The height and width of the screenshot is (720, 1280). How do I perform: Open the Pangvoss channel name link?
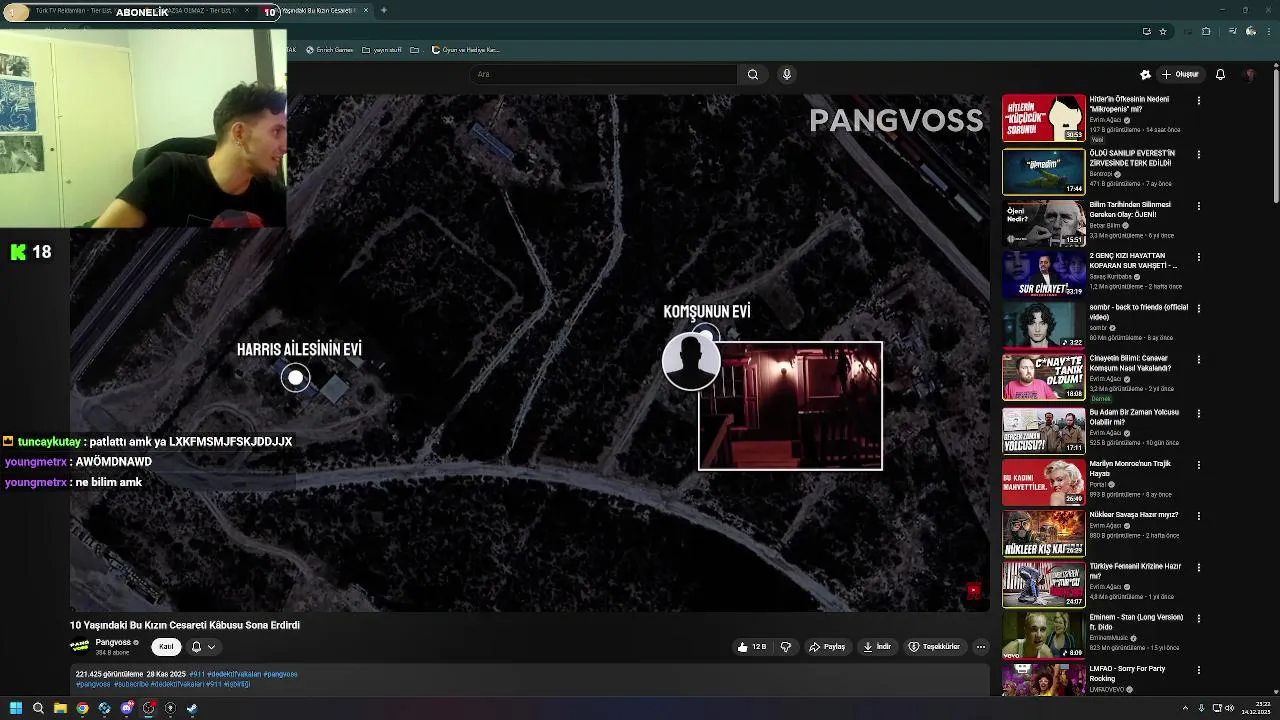113,642
